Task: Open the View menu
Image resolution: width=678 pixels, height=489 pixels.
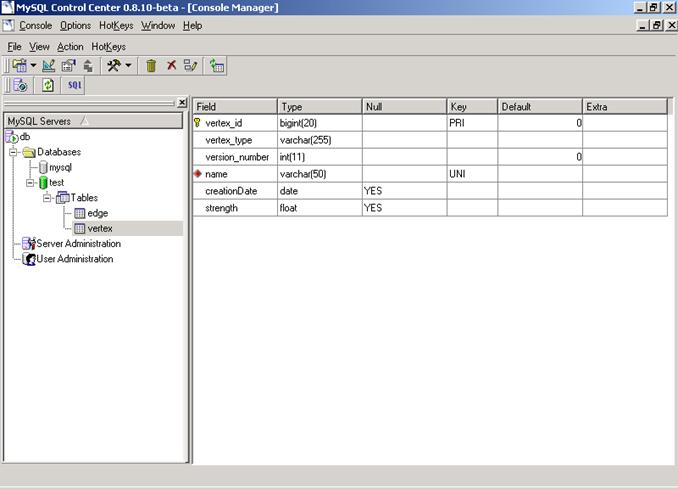Action: point(39,46)
